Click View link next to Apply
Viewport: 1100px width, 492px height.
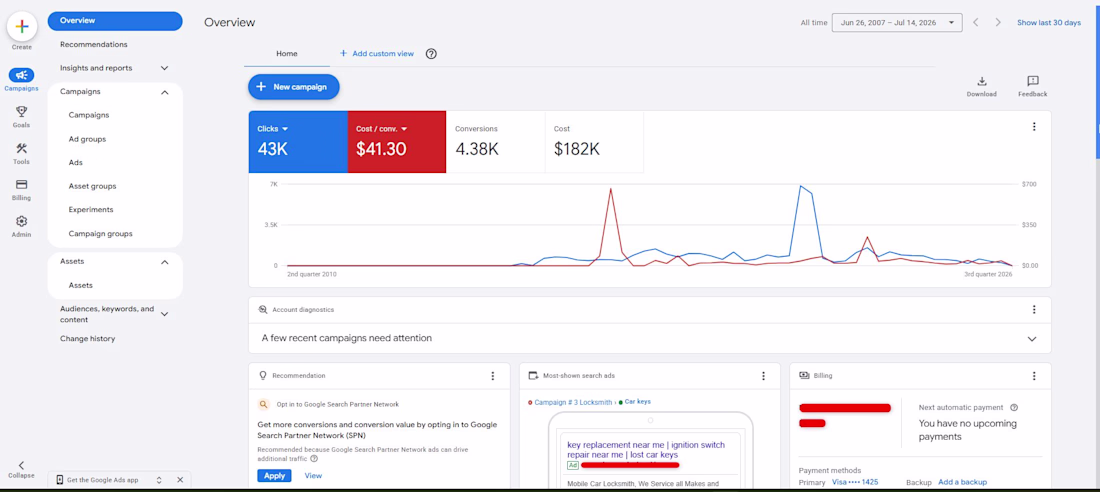313,476
